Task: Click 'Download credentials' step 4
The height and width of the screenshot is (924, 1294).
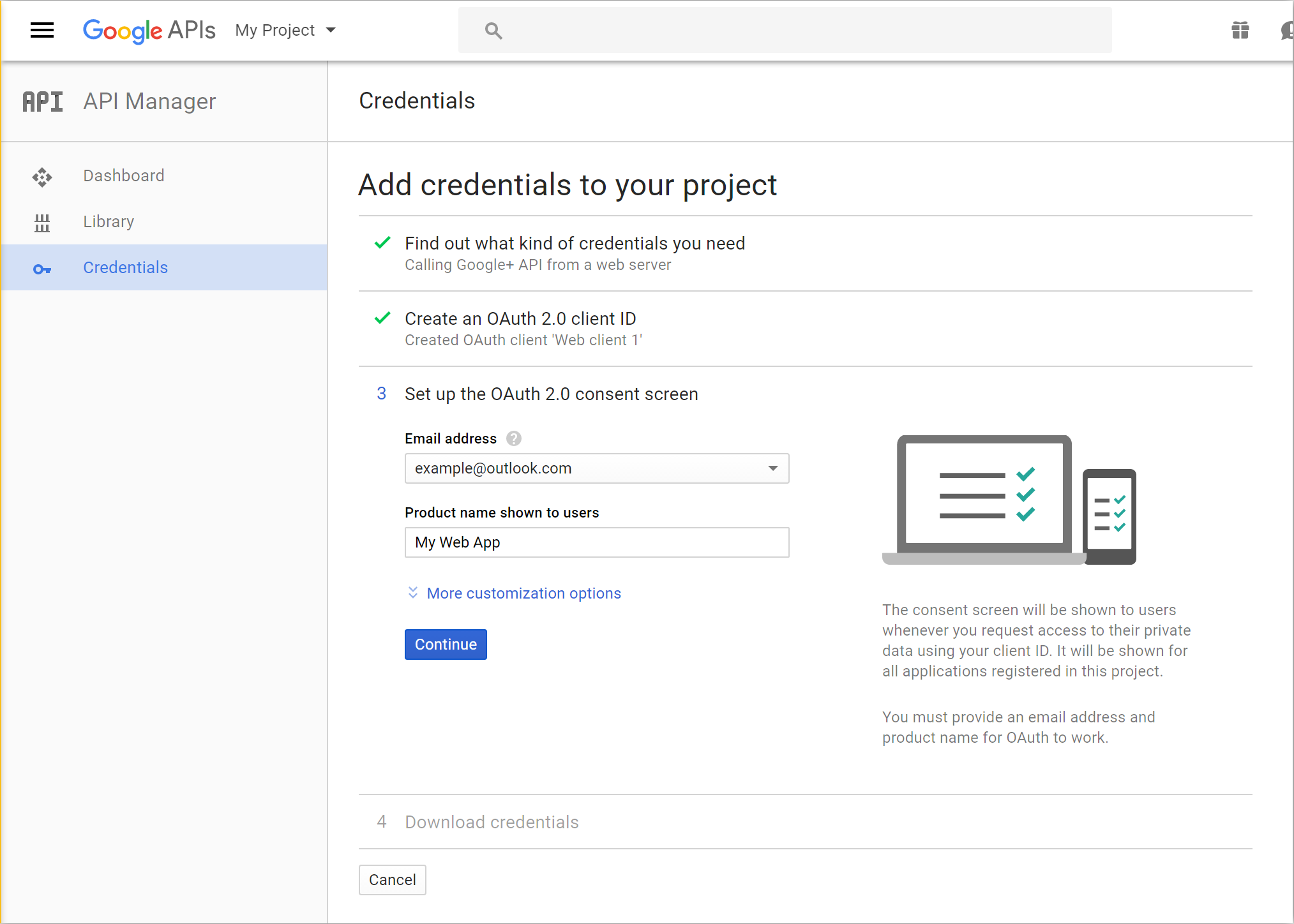Action: [492, 822]
